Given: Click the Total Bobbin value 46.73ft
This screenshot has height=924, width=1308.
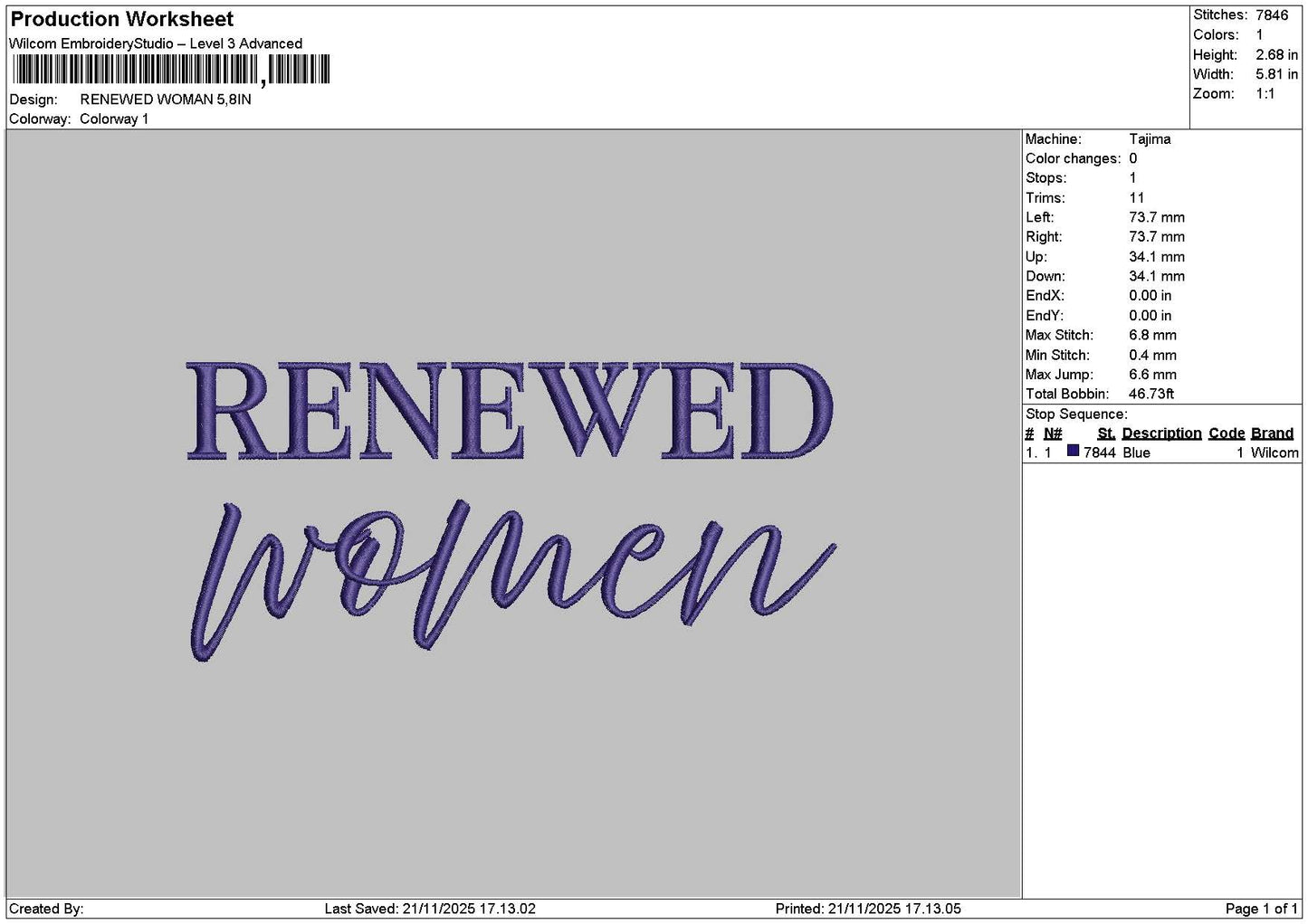Looking at the screenshot, I should (x=1151, y=395).
